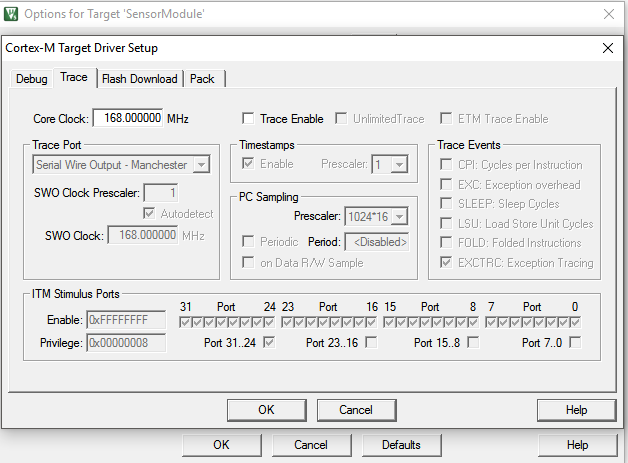Confirm Target Driver Setup with OK
The width and height of the screenshot is (628, 463).
(x=267, y=410)
